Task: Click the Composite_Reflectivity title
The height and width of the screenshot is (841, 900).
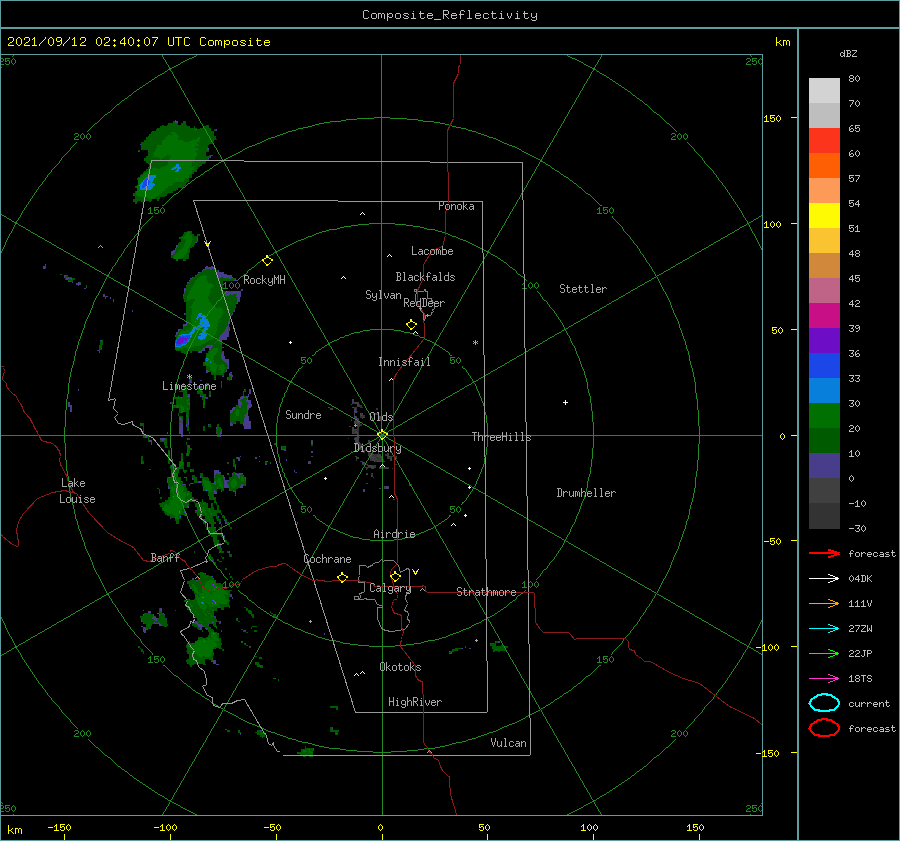Action: click(450, 15)
